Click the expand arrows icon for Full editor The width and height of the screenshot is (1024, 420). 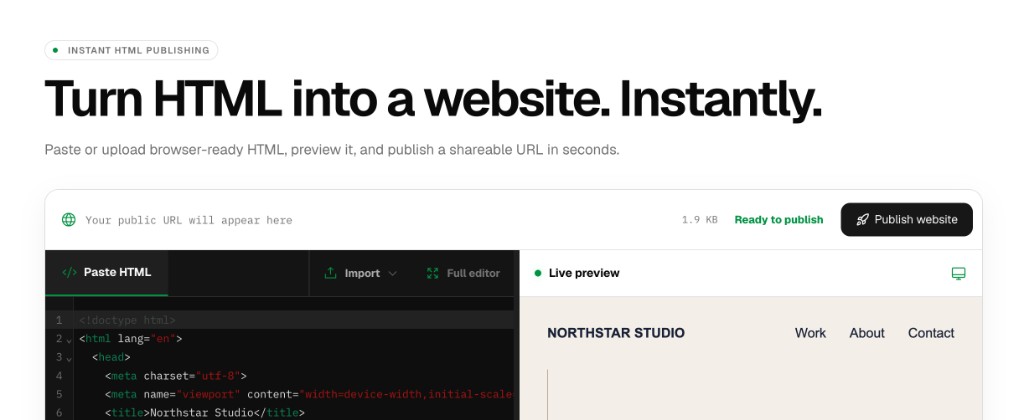[432, 273]
